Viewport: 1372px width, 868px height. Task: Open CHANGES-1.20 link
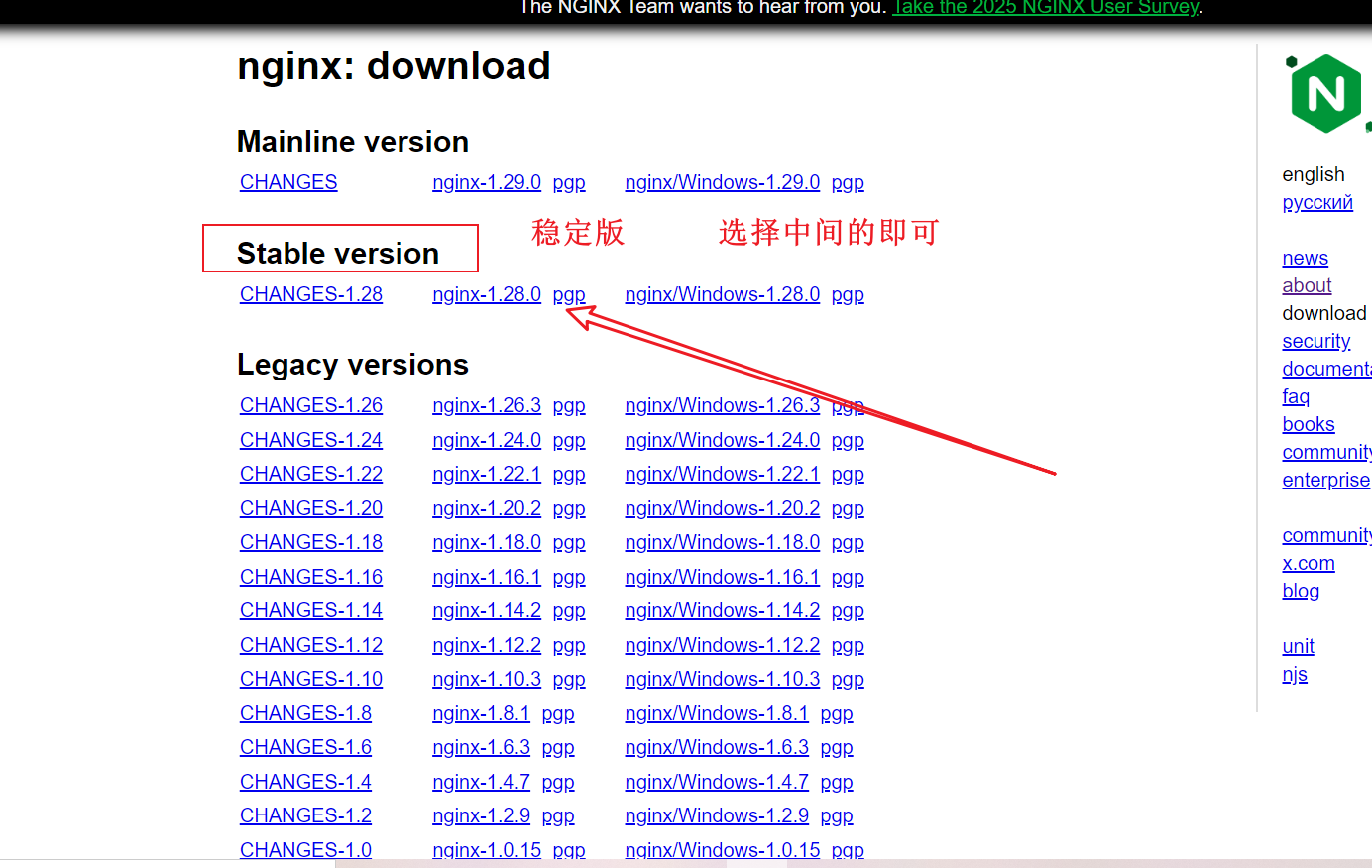pos(311,508)
